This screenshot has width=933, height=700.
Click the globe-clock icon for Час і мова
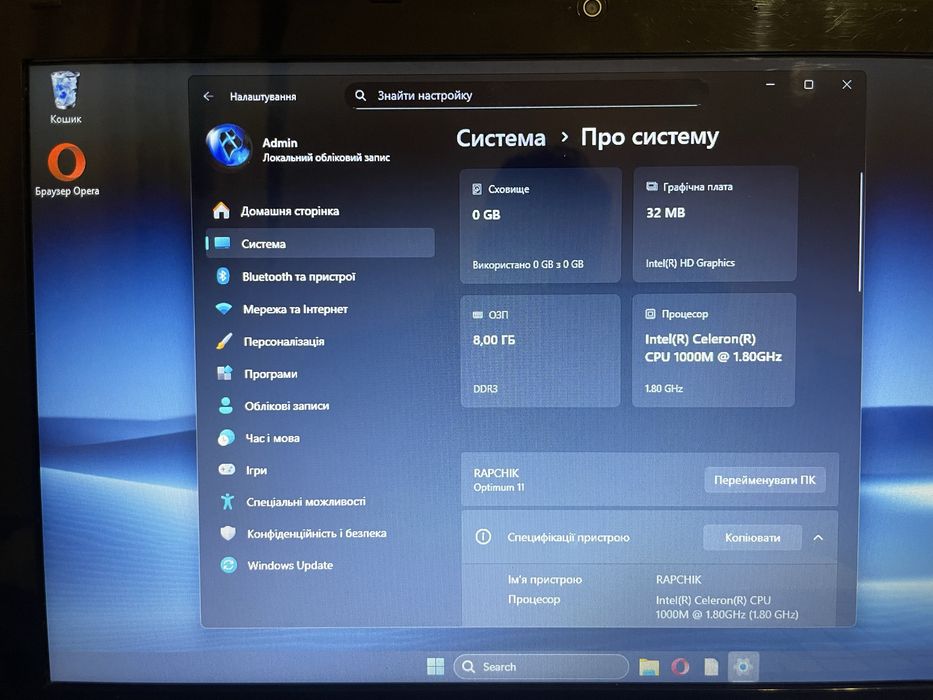226,438
